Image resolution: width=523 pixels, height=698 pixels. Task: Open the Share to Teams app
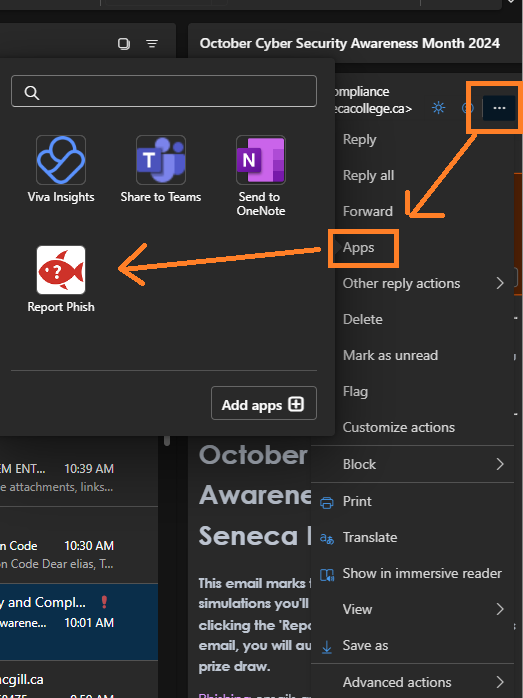pos(161,170)
